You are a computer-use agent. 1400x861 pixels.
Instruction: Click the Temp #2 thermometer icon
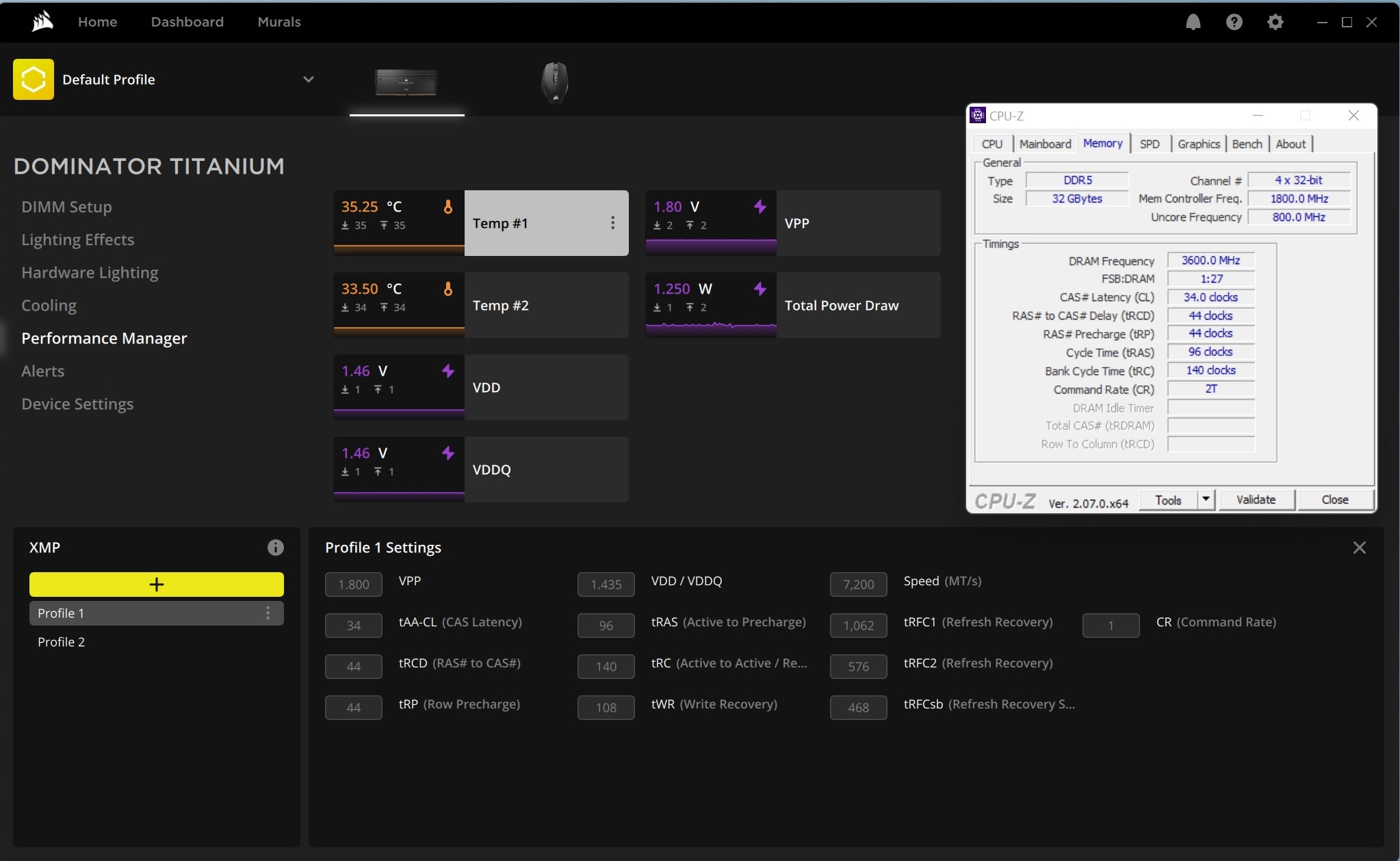pyautogui.click(x=448, y=289)
